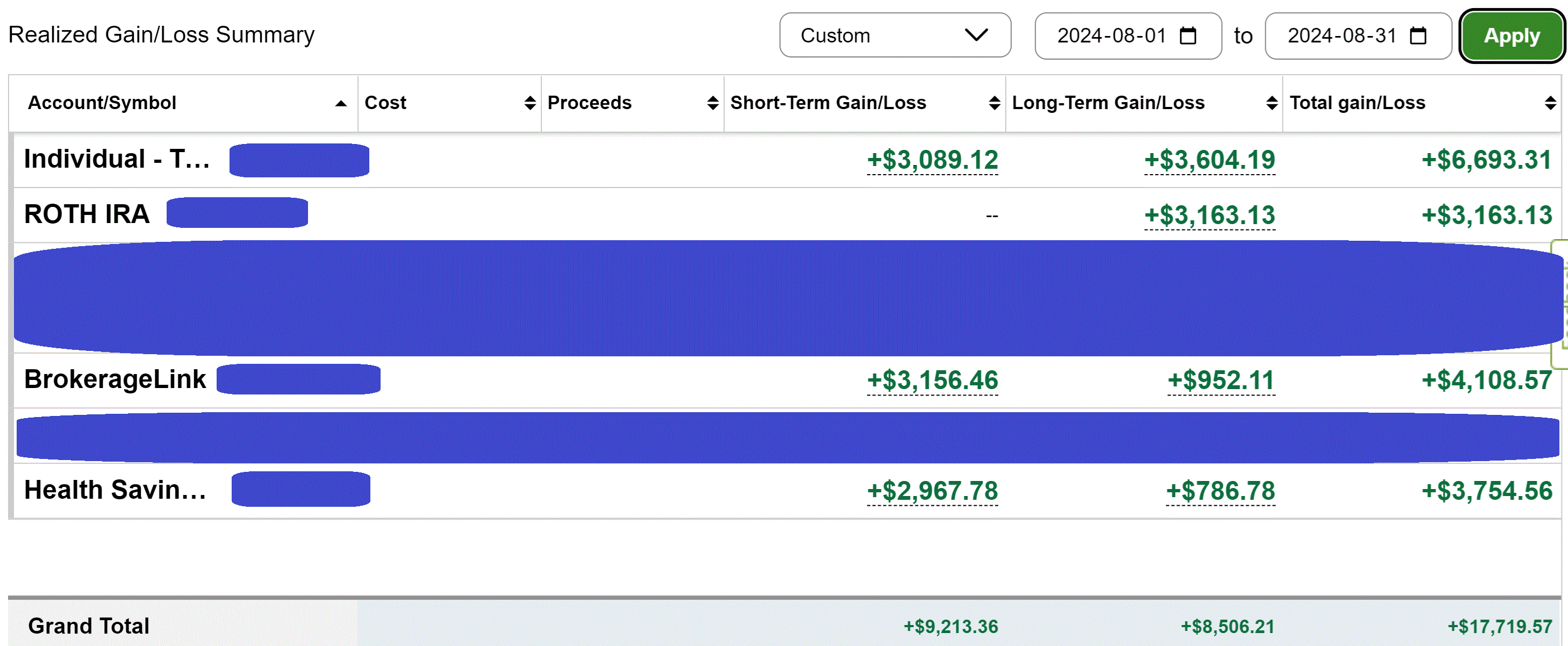Open calendar picker for end date
1568x646 pixels.
tap(1418, 35)
